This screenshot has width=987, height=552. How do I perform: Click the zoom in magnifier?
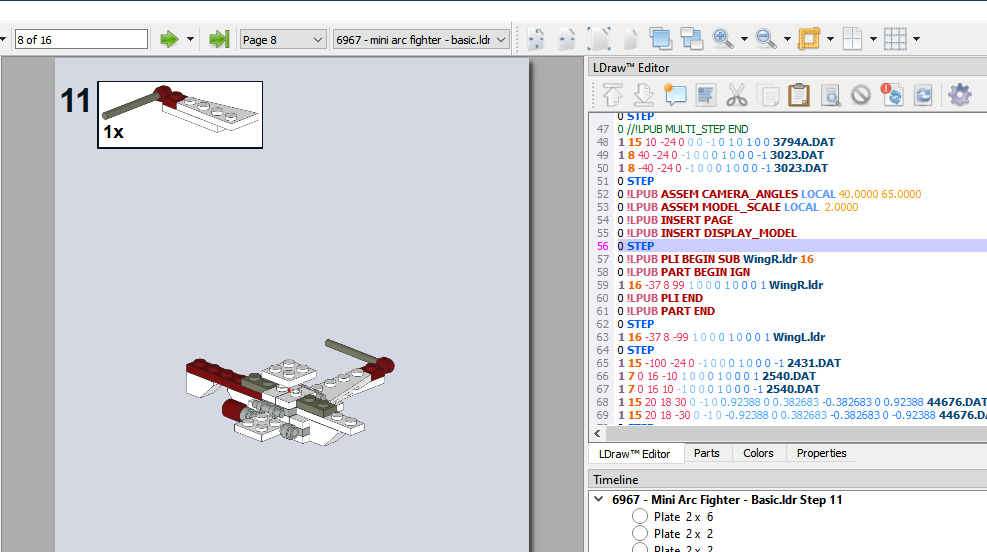click(723, 39)
